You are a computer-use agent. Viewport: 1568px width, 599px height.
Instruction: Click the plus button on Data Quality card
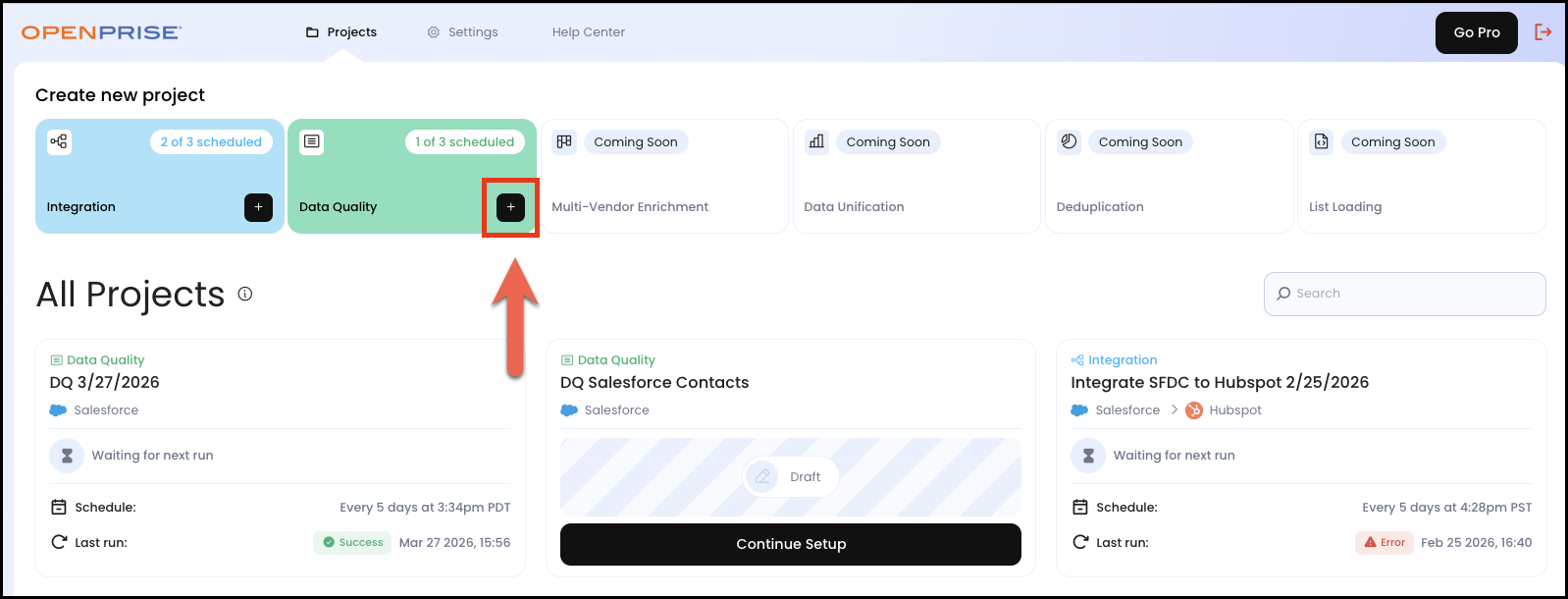[510, 207]
